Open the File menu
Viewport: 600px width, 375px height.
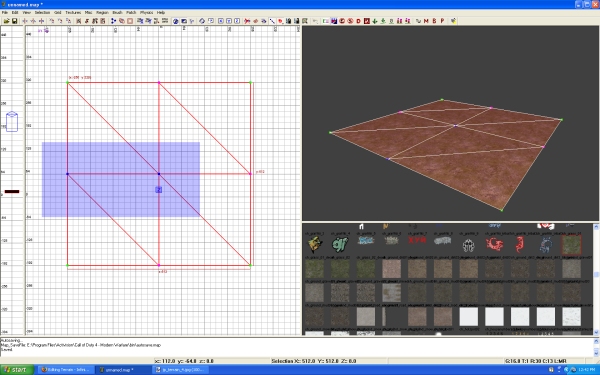pos(5,12)
